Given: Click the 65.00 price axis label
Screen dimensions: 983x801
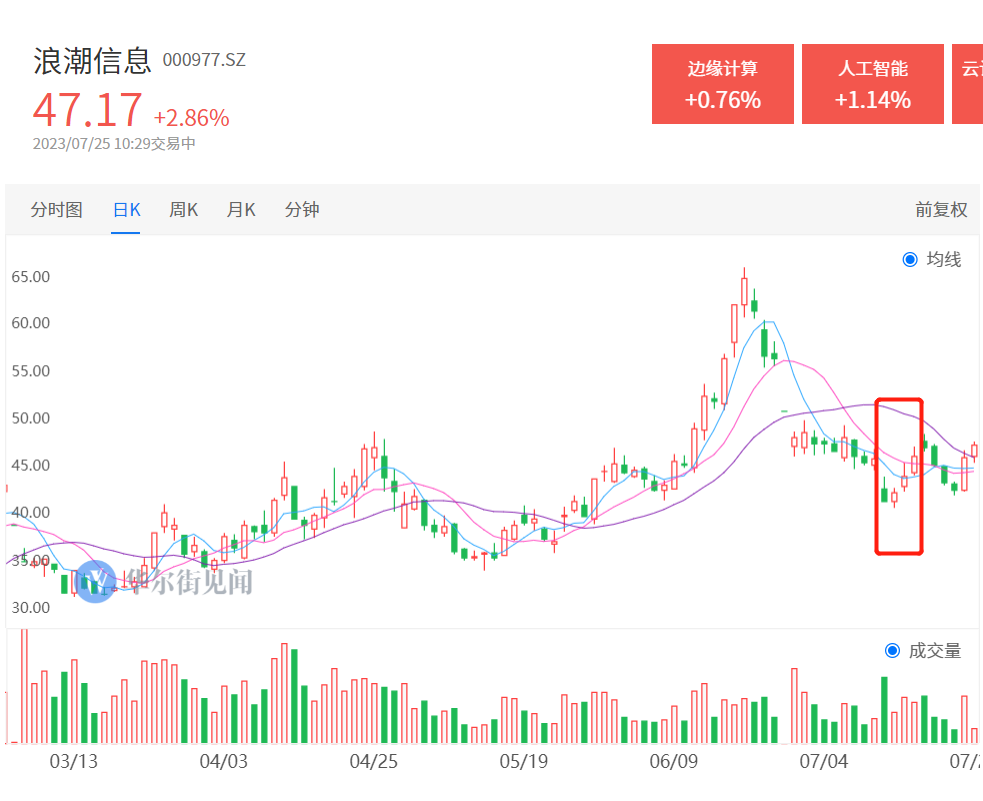Looking at the screenshot, I should point(31,276).
